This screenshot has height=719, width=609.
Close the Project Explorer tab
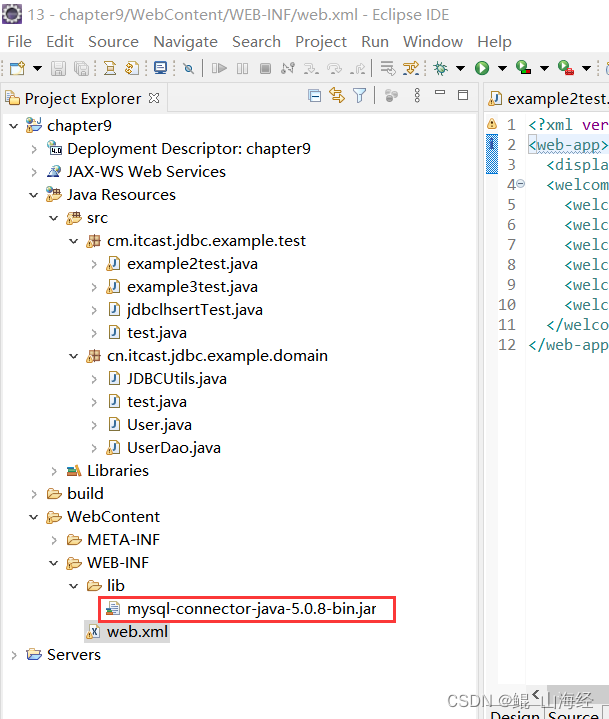(x=154, y=98)
